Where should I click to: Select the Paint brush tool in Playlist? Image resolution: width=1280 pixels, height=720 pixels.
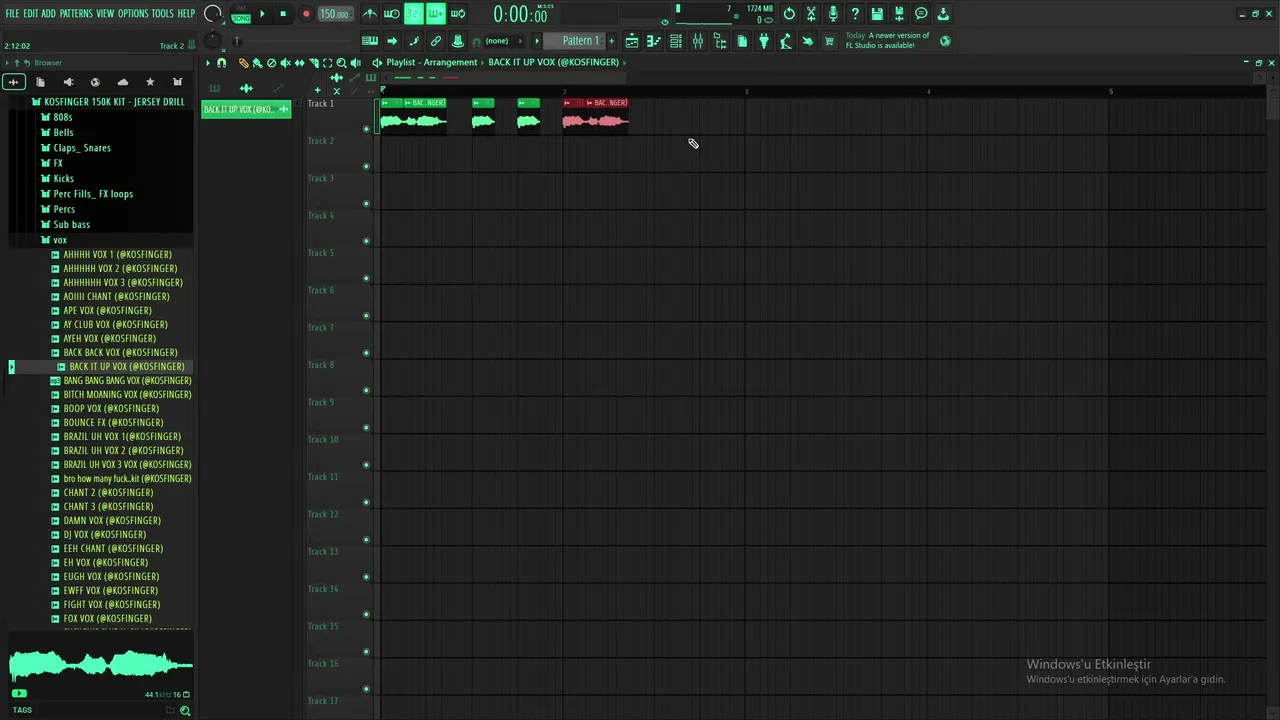click(x=257, y=63)
